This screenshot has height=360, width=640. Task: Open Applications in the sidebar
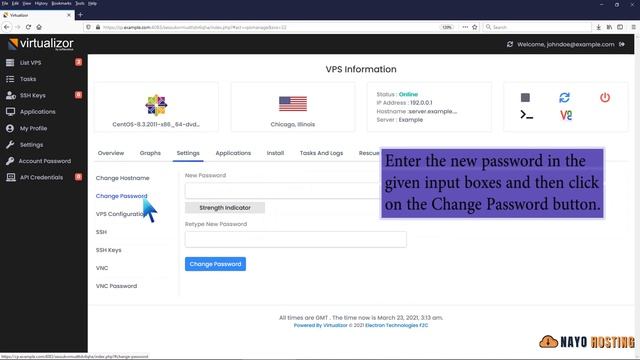point(38,112)
